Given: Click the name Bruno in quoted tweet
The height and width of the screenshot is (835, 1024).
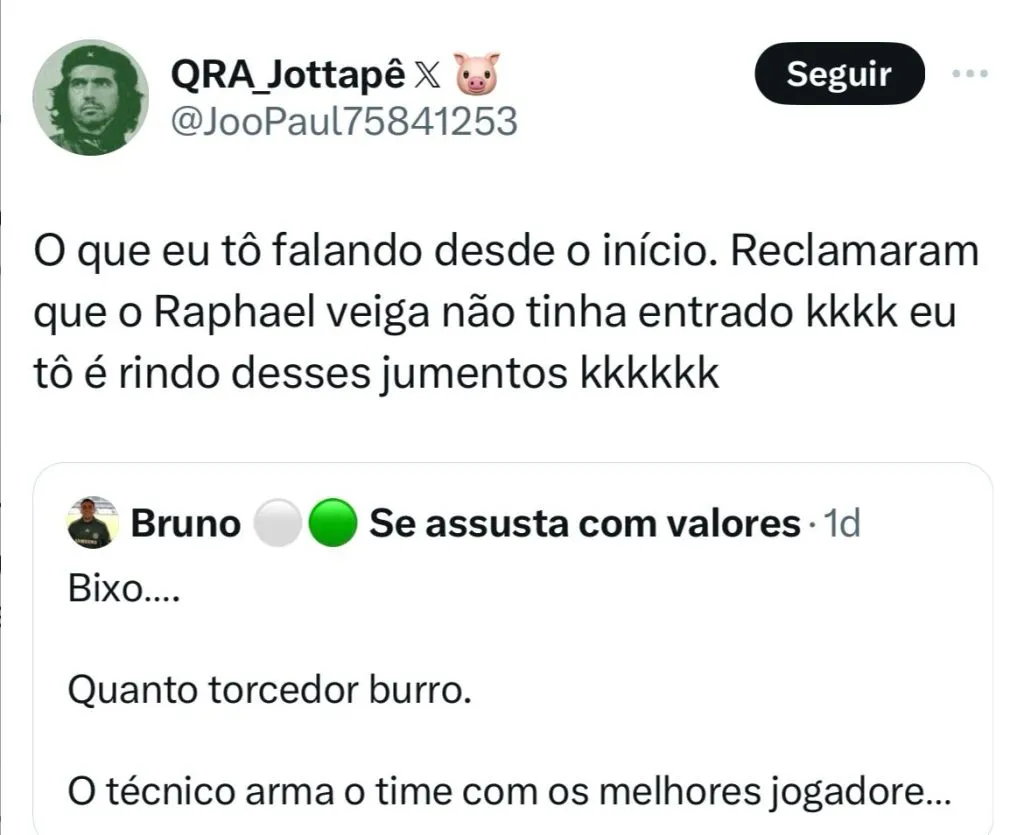Looking at the screenshot, I should (x=186, y=523).
